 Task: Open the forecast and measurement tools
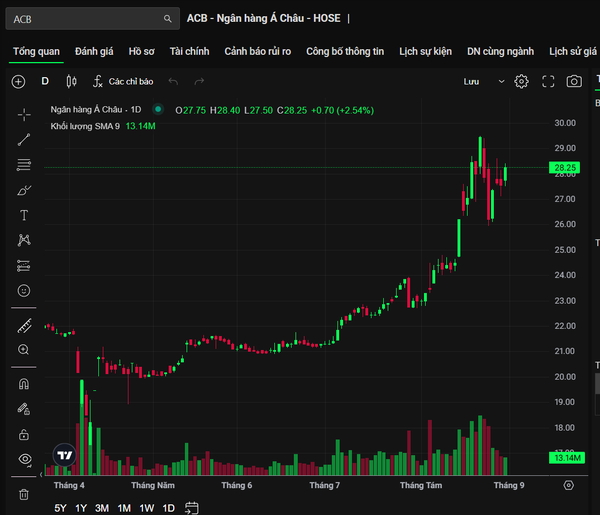(24, 266)
